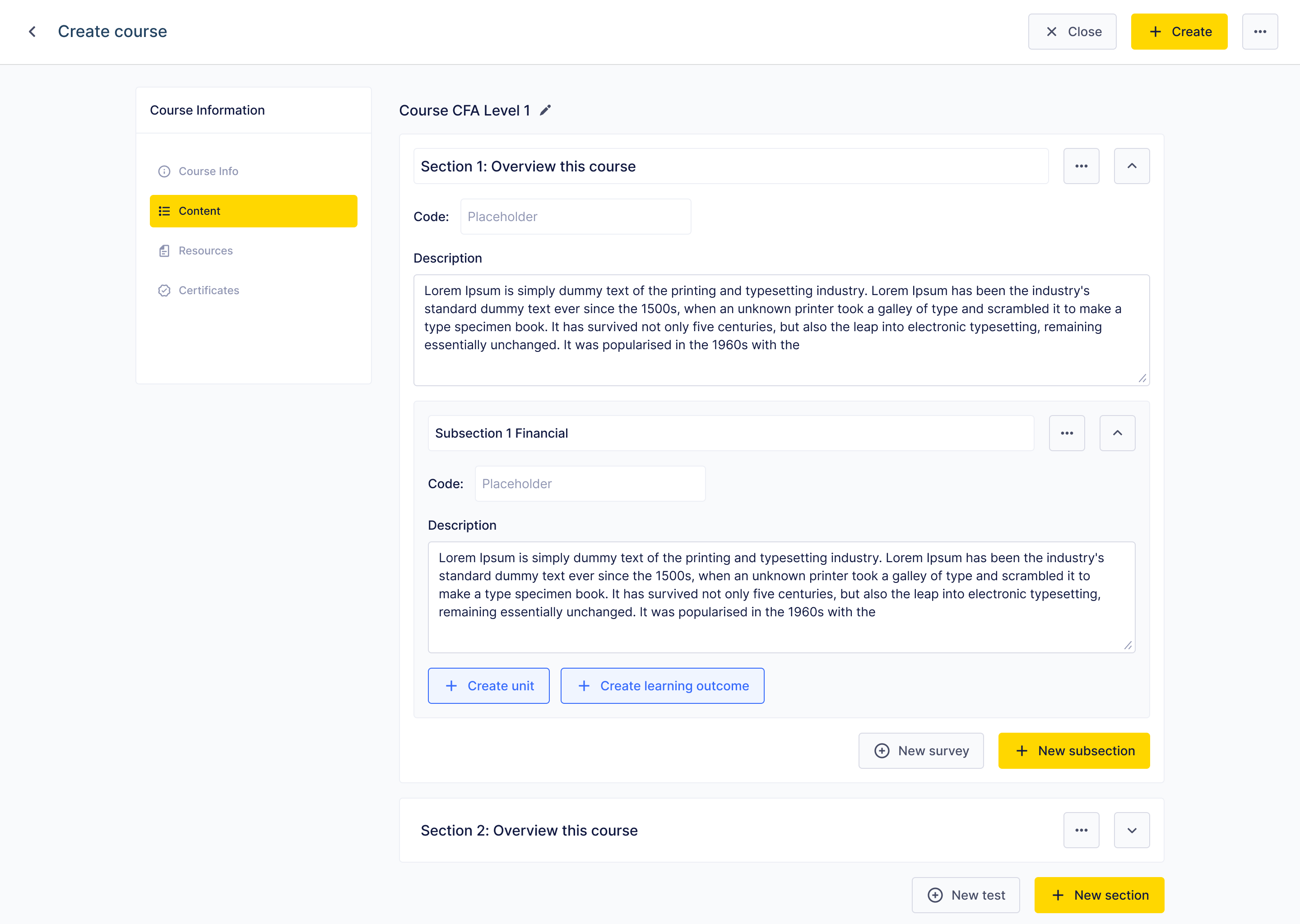Open Certificates sidebar item
1300x924 pixels.
pos(253,291)
